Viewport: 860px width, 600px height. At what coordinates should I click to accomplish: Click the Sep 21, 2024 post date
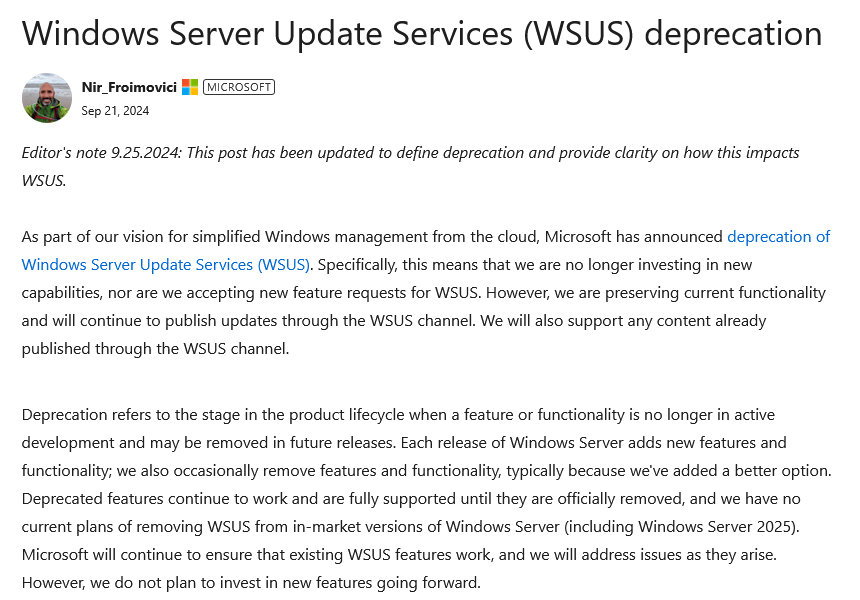point(115,111)
